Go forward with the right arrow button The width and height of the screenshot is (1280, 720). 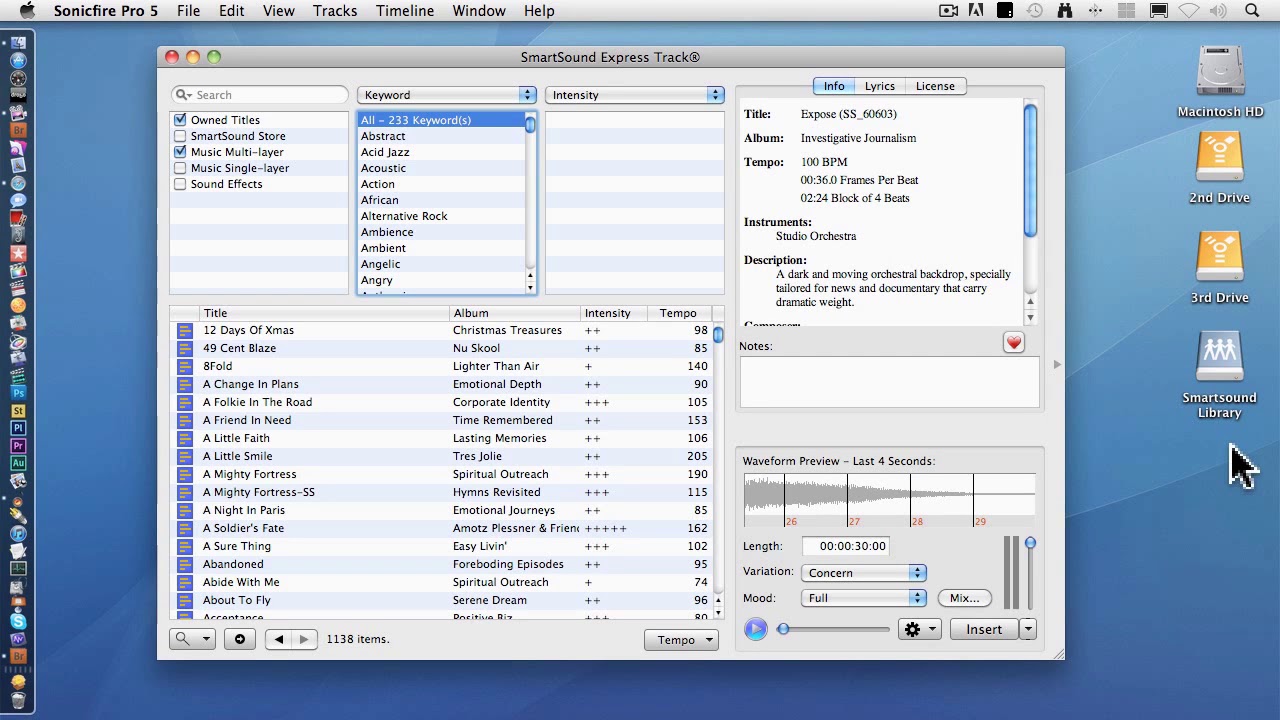[x=304, y=639]
